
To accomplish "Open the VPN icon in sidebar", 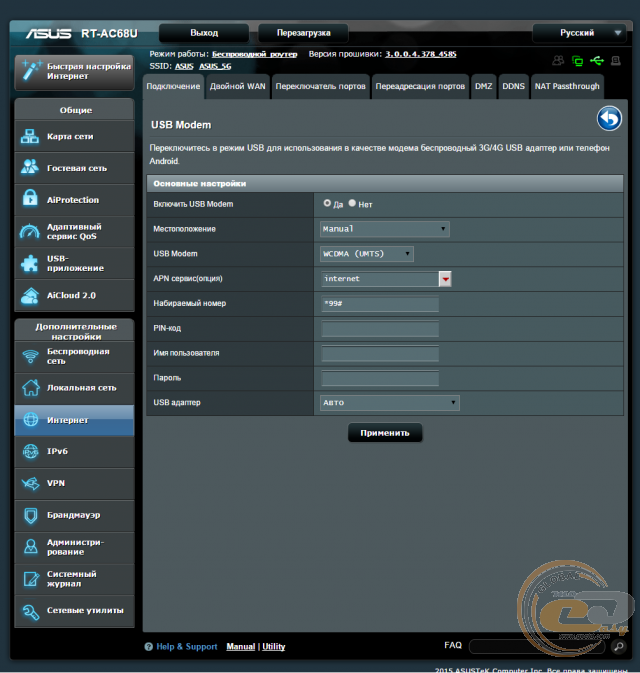I will 30,483.
